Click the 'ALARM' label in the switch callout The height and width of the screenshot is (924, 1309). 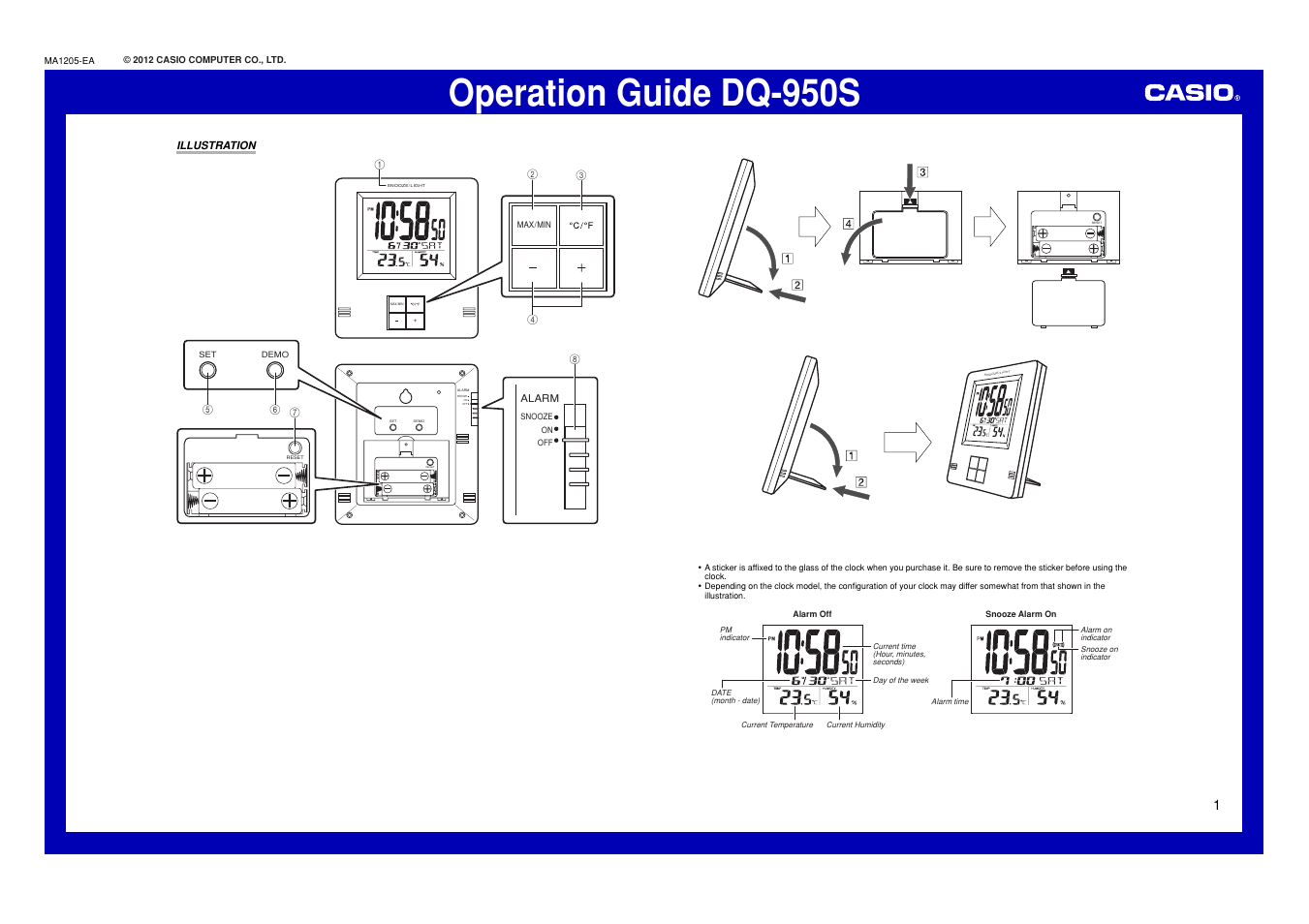coord(540,398)
